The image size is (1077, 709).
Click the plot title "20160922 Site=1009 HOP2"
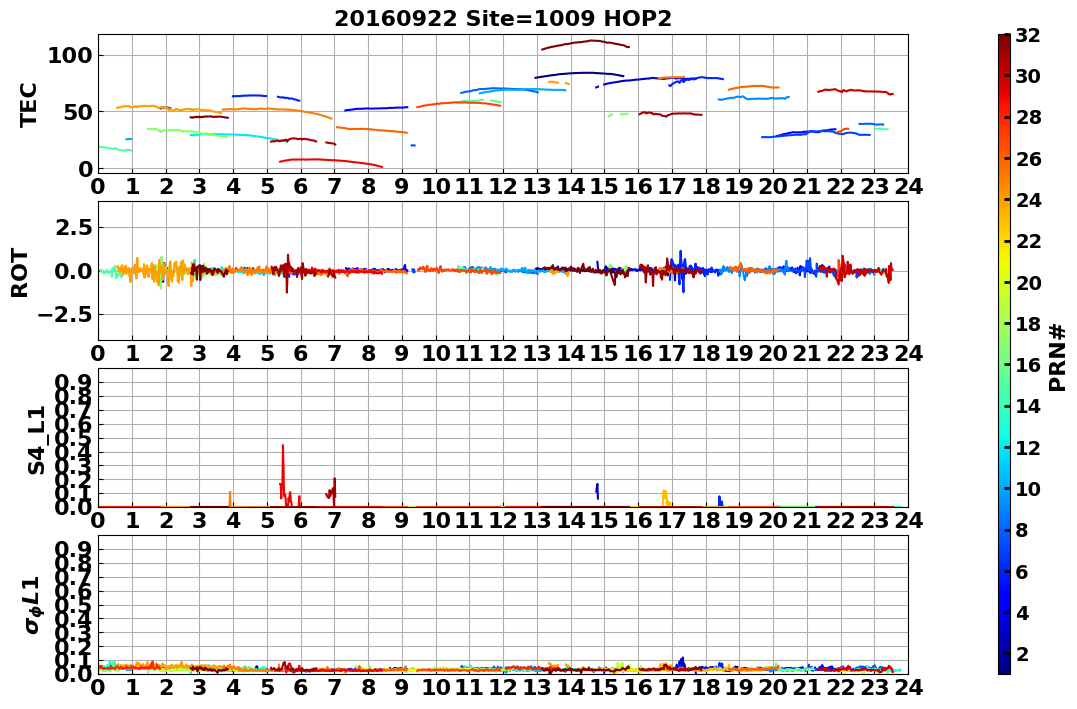[503, 19]
